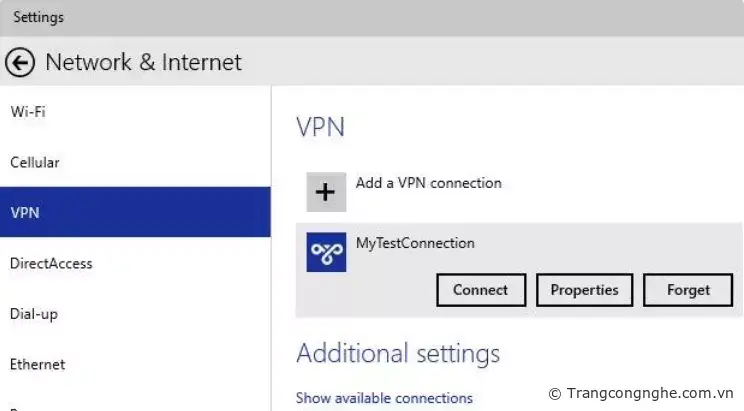This screenshot has height=411, width=744.
Task: Click the plus icon to add VPN
Action: (x=326, y=192)
